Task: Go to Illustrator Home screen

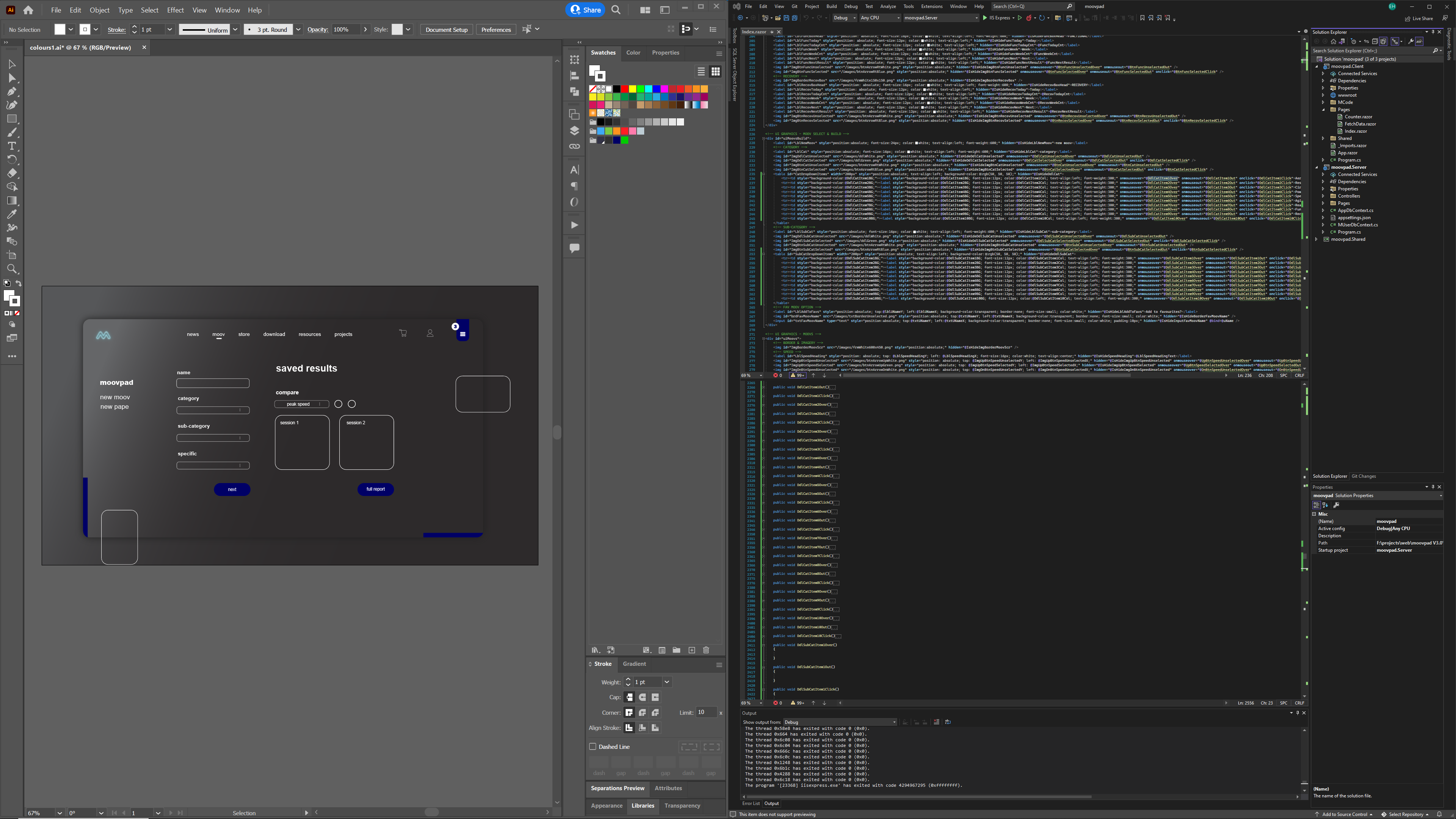Action: click(28, 9)
